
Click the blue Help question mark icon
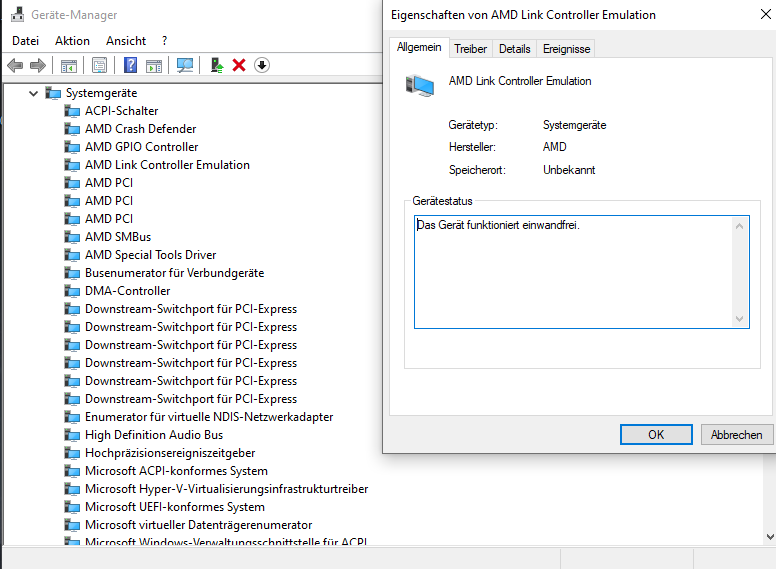131,65
